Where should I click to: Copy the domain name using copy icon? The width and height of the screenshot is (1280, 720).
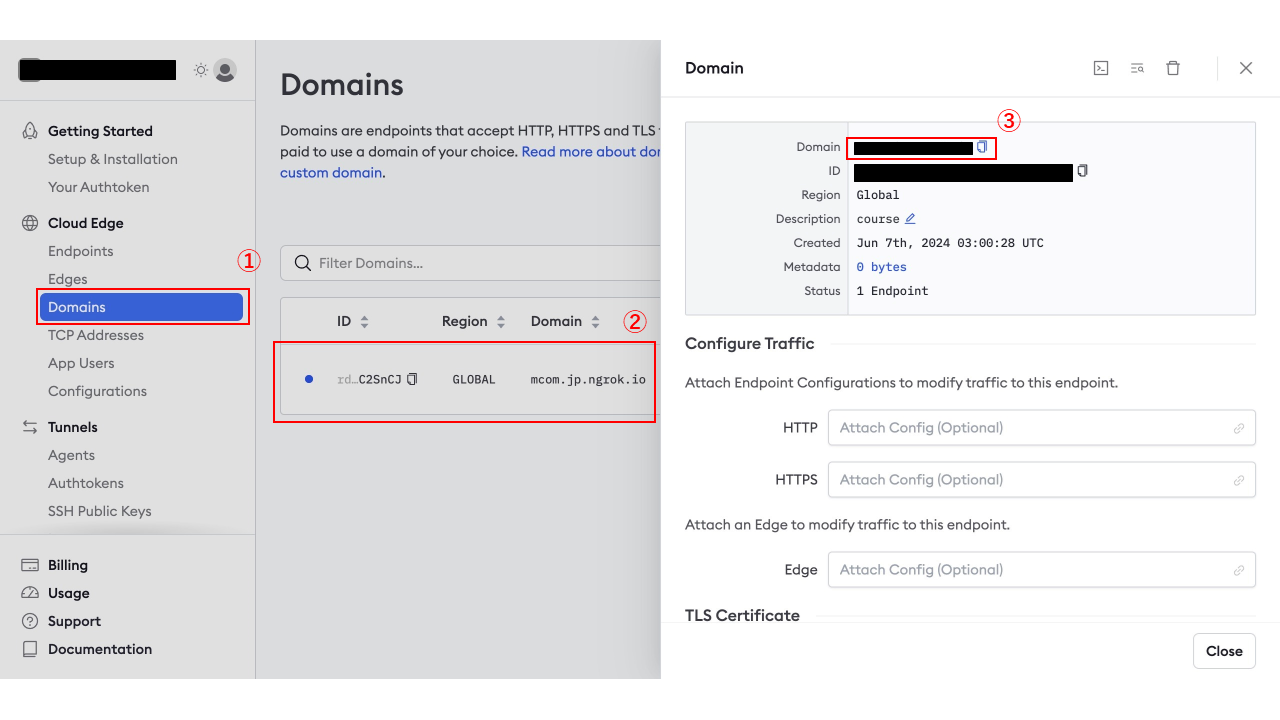click(x=982, y=147)
